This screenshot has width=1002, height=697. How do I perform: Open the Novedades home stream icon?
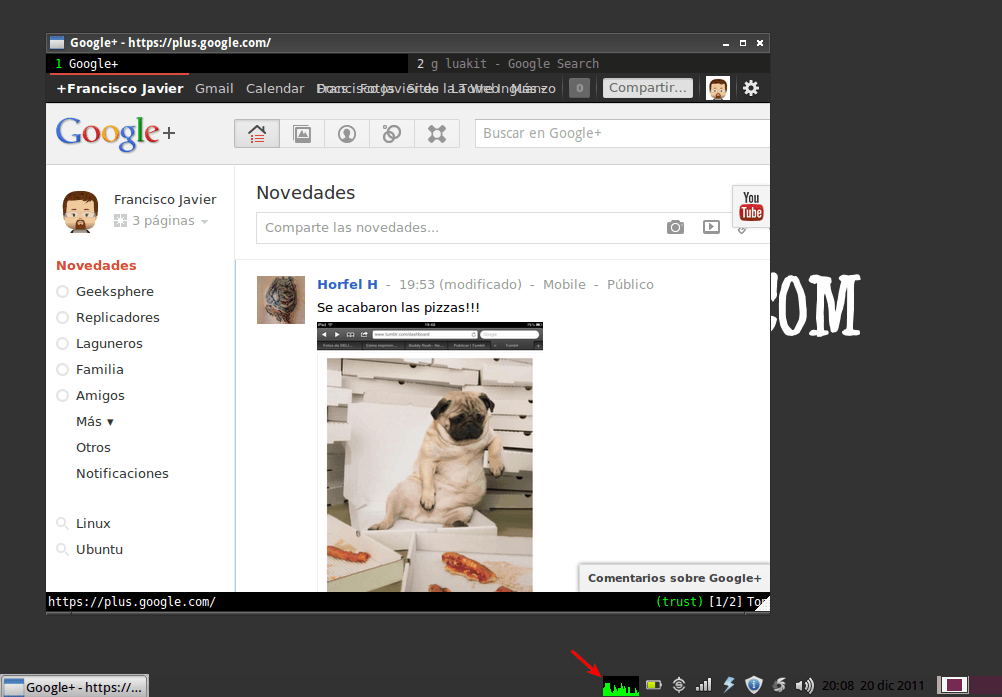pyautogui.click(x=256, y=133)
